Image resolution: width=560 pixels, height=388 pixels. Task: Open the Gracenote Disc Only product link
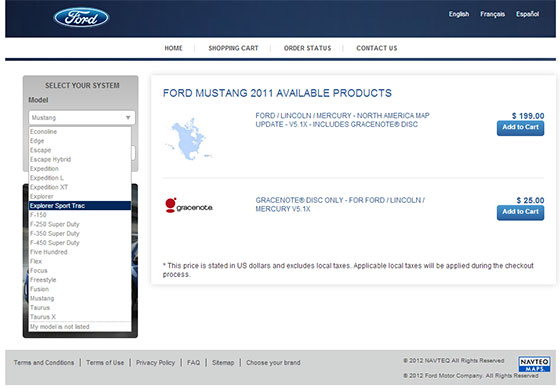pyautogui.click(x=340, y=204)
